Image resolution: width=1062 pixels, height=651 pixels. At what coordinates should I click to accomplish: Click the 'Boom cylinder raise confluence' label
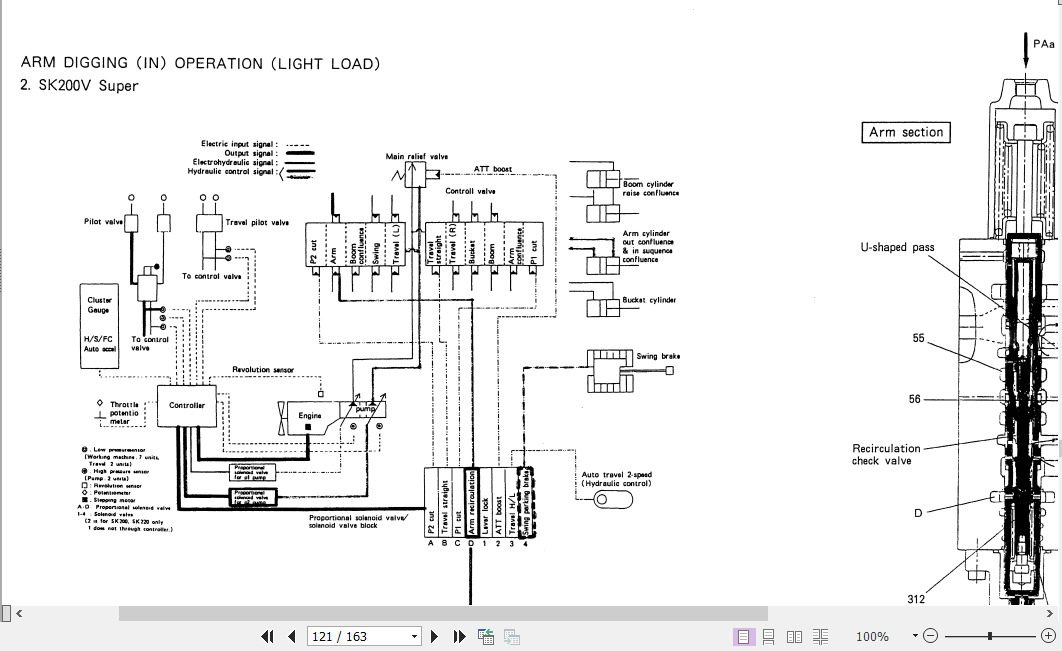[650, 188]
